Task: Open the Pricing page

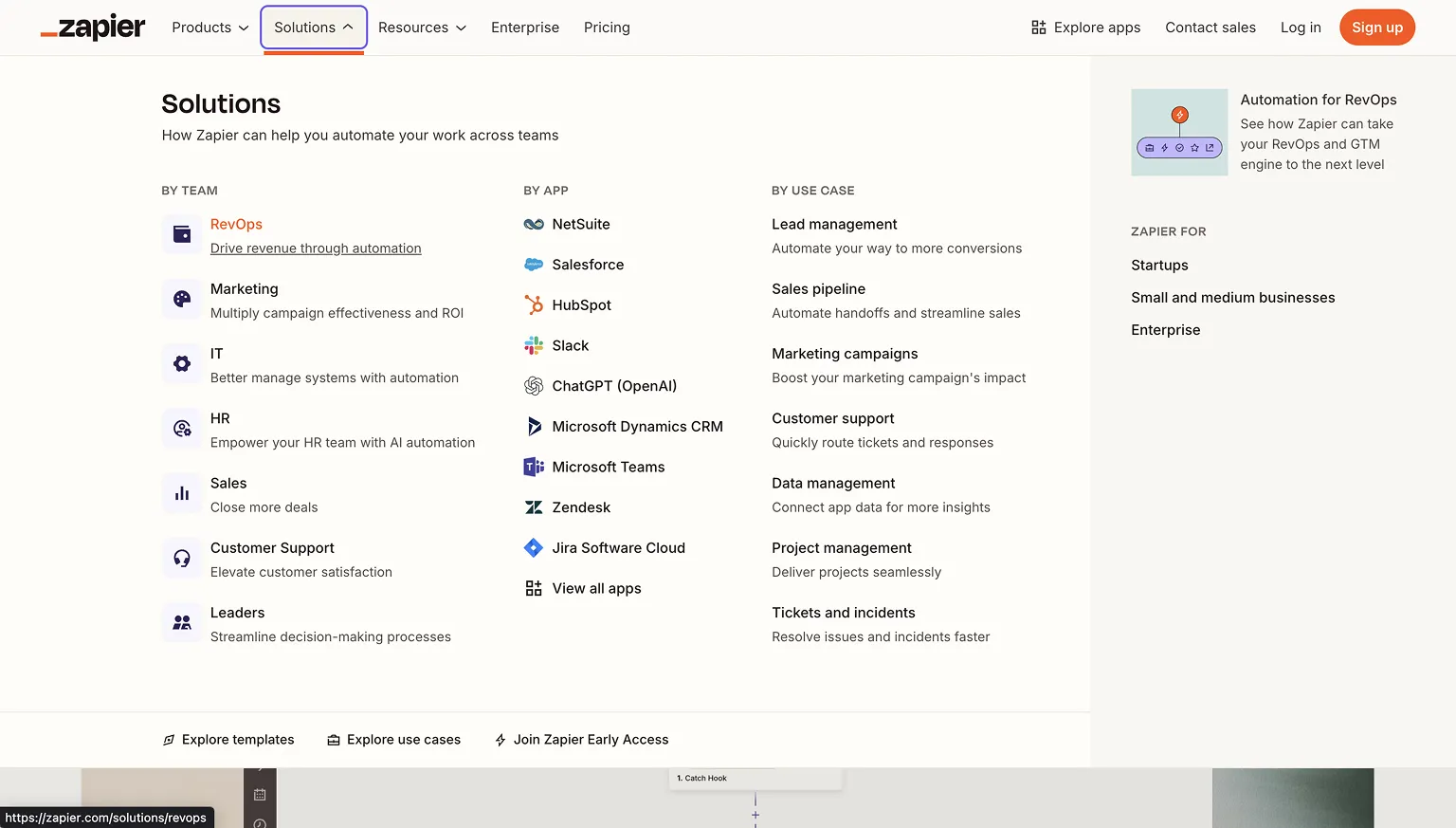Action: 607,28
